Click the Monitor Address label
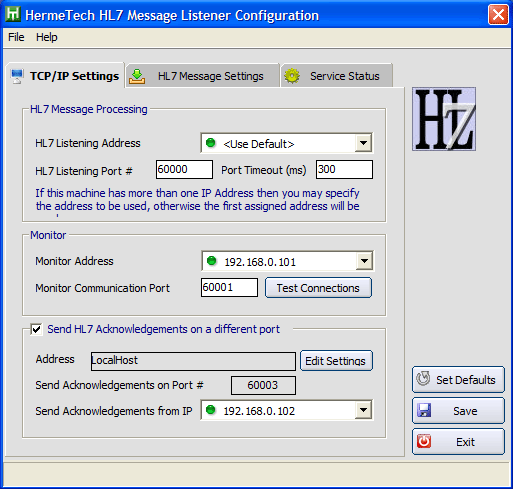Viewport: 513px width, 489px height. pos(74,261)
